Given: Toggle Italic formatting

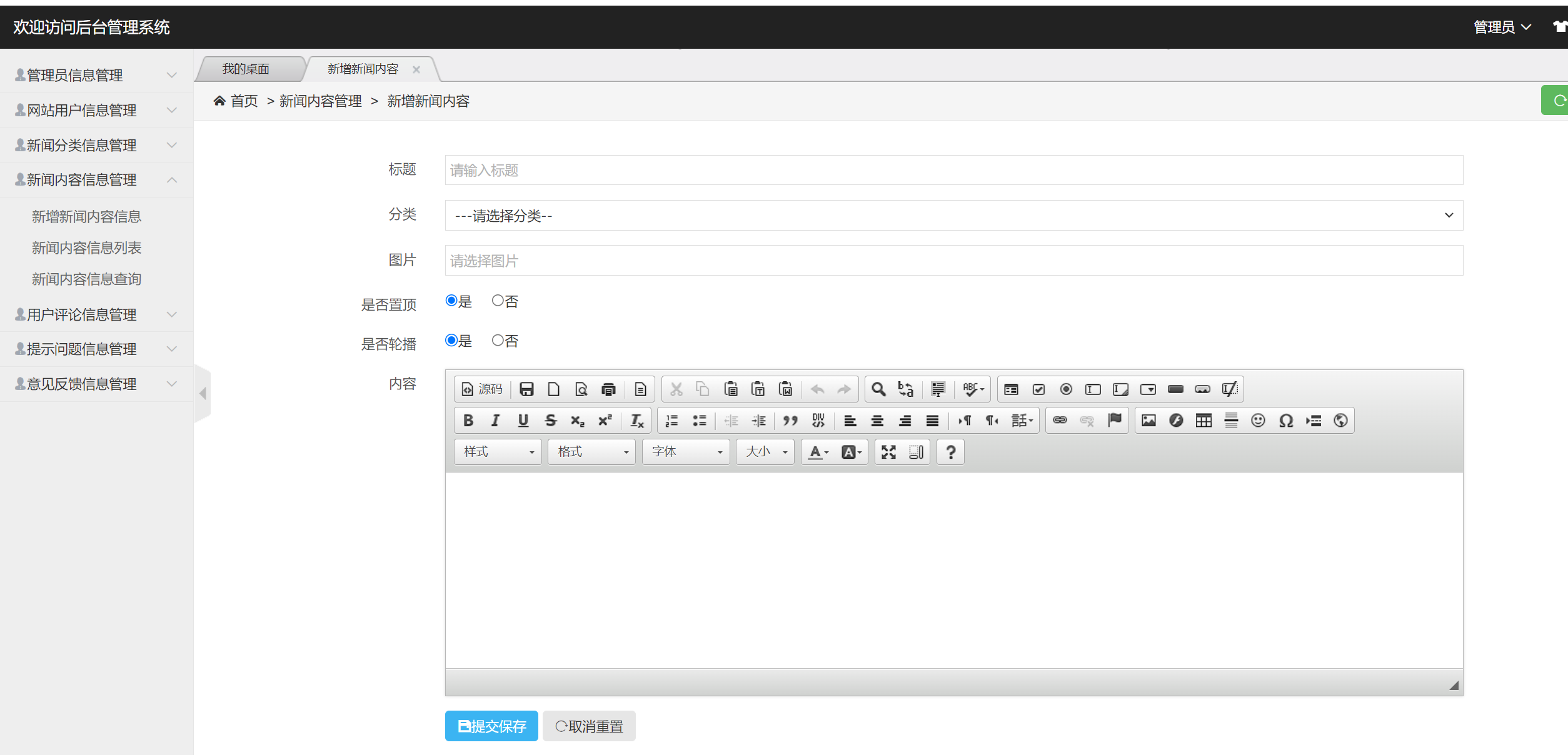Looking at the screenshot, I should click(496, 421).
